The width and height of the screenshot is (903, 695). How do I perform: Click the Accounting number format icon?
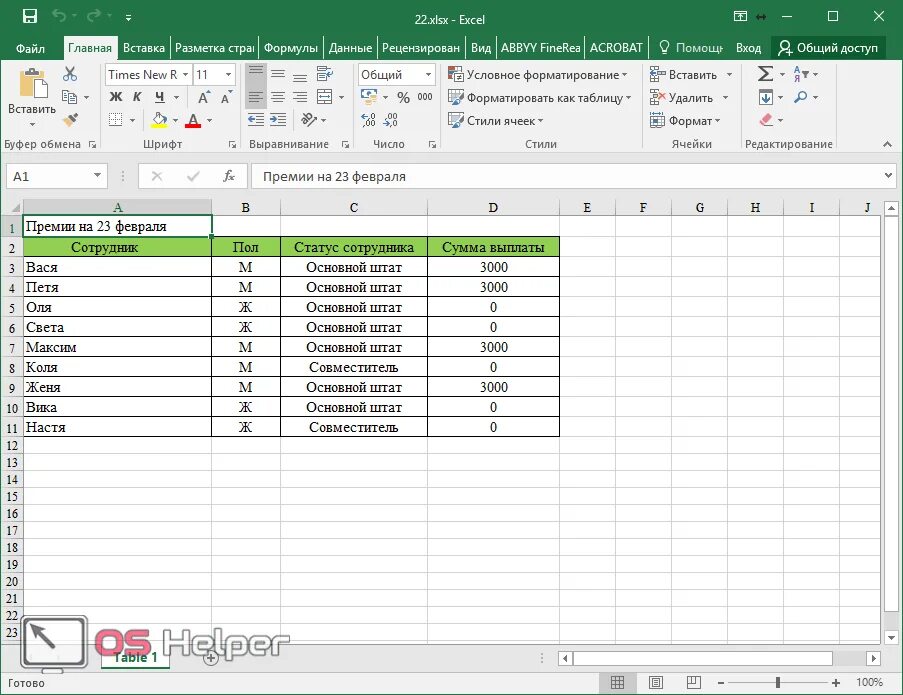369,97
